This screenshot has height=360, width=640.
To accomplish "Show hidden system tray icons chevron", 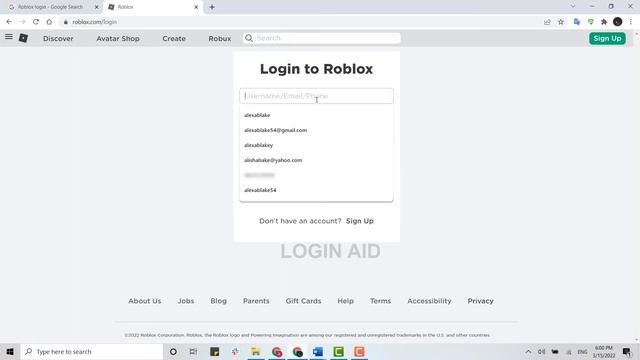I will click(x=528, y=351).
